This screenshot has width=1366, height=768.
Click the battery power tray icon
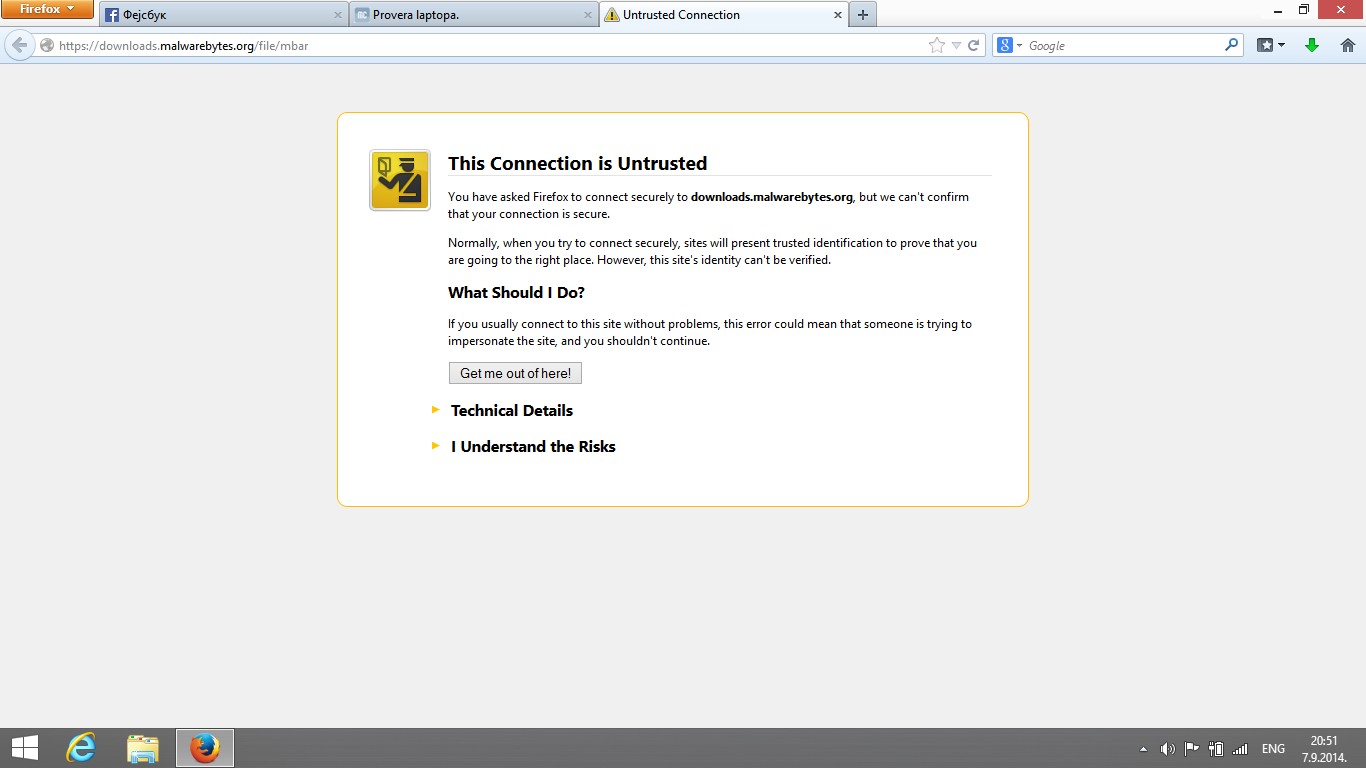[1216, 749]
